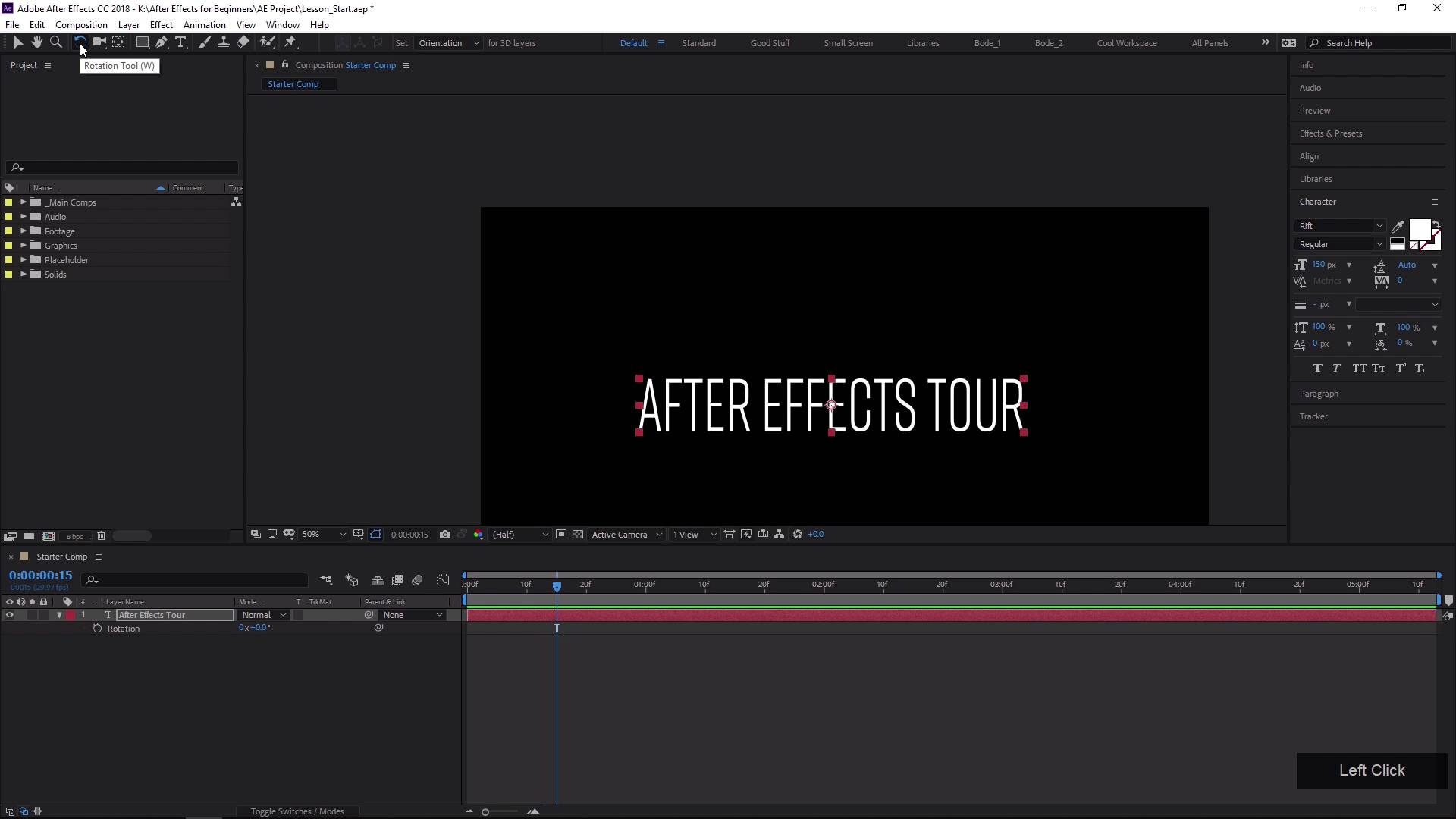The height and width of the screenshot is (819, 1456).
Task: Expand the _Main Comps folder
Action: click(22, 202)
